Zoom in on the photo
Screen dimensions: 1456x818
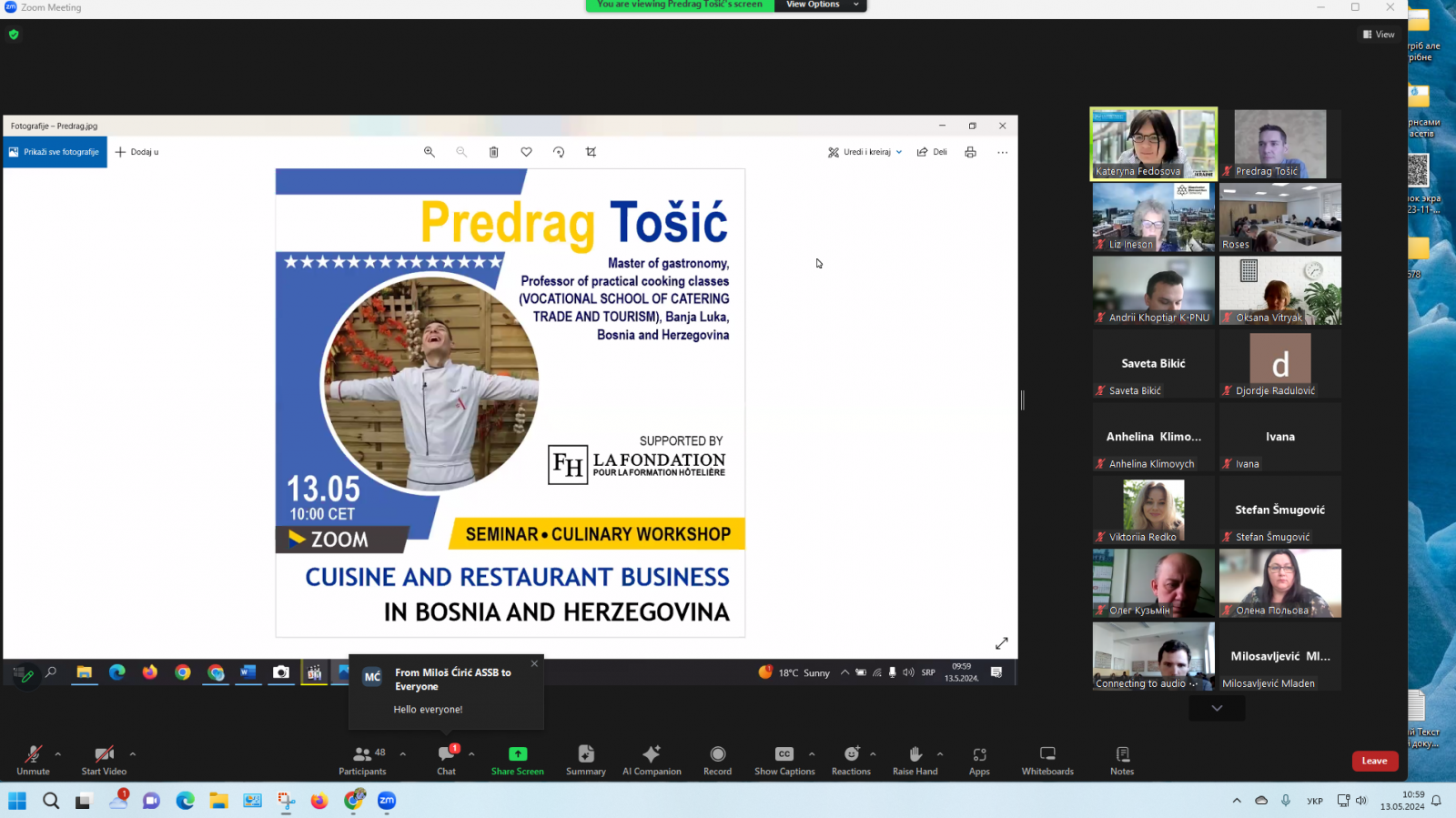point(430,152)
